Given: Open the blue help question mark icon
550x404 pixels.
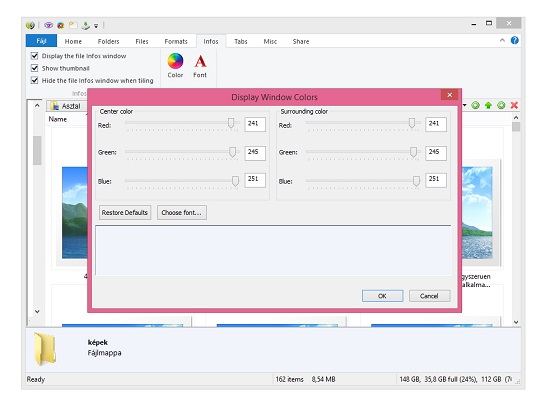Looking at the screenshot, I should 514,40.
